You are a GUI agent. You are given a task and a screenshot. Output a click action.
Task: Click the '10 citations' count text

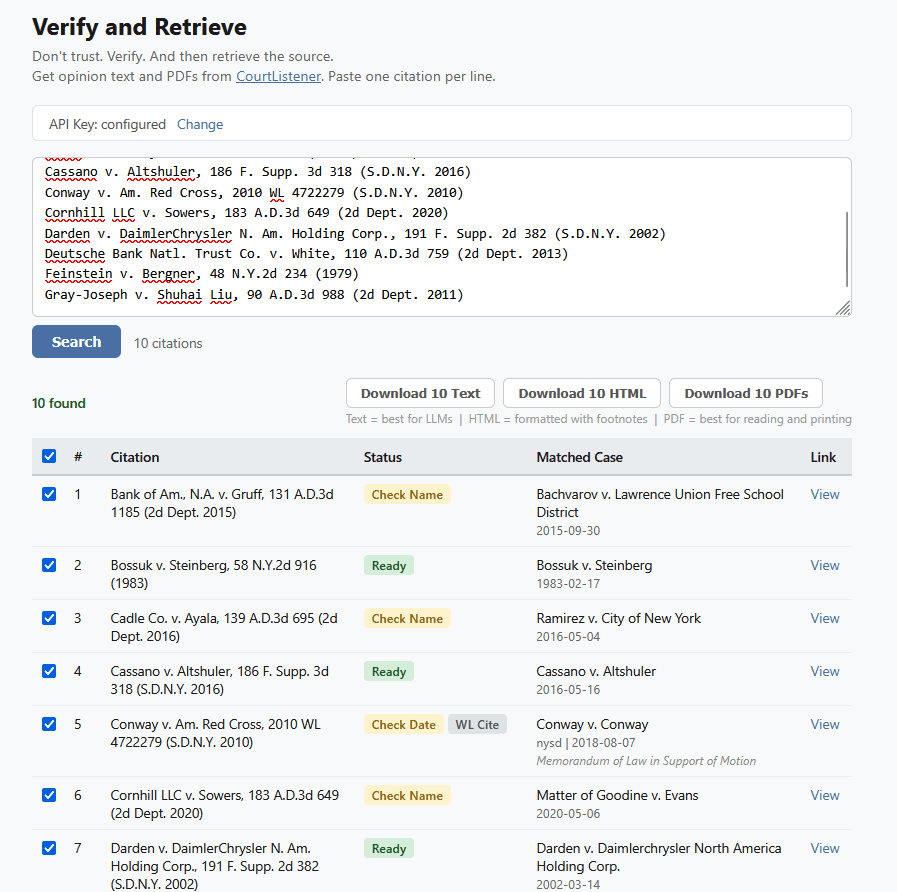168,343
